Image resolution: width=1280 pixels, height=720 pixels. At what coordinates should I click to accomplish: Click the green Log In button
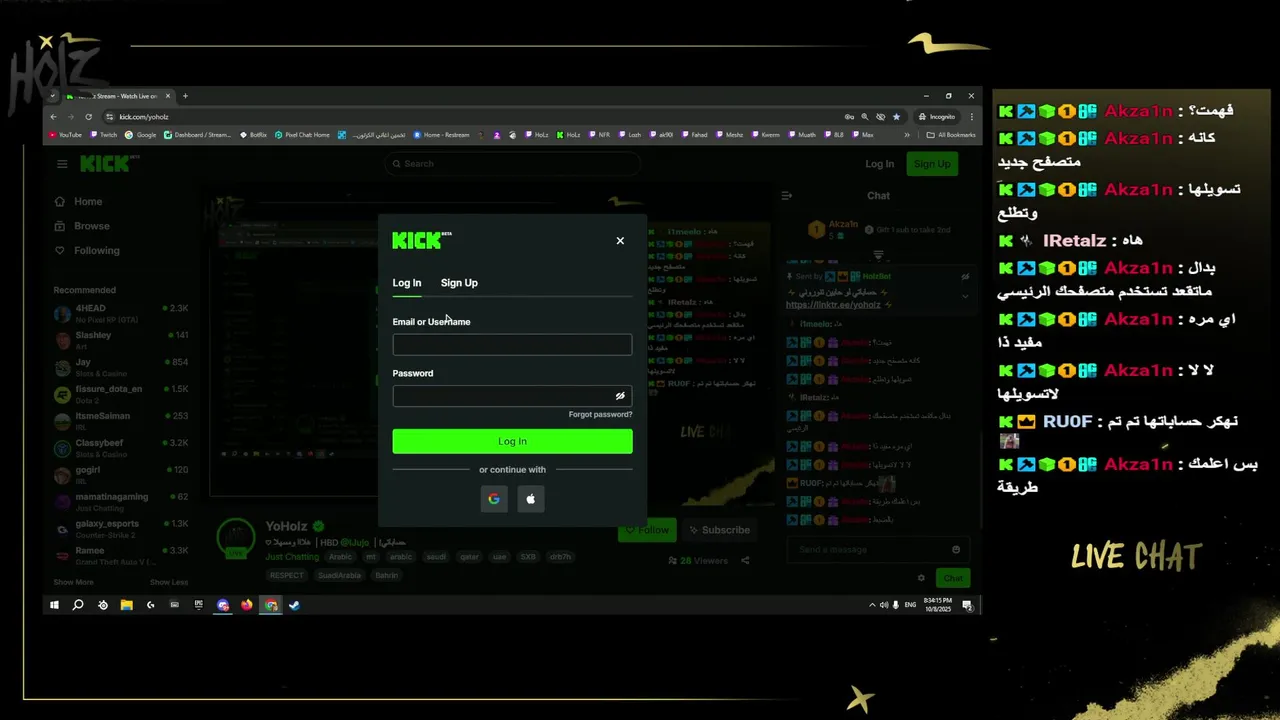point(512,441)
